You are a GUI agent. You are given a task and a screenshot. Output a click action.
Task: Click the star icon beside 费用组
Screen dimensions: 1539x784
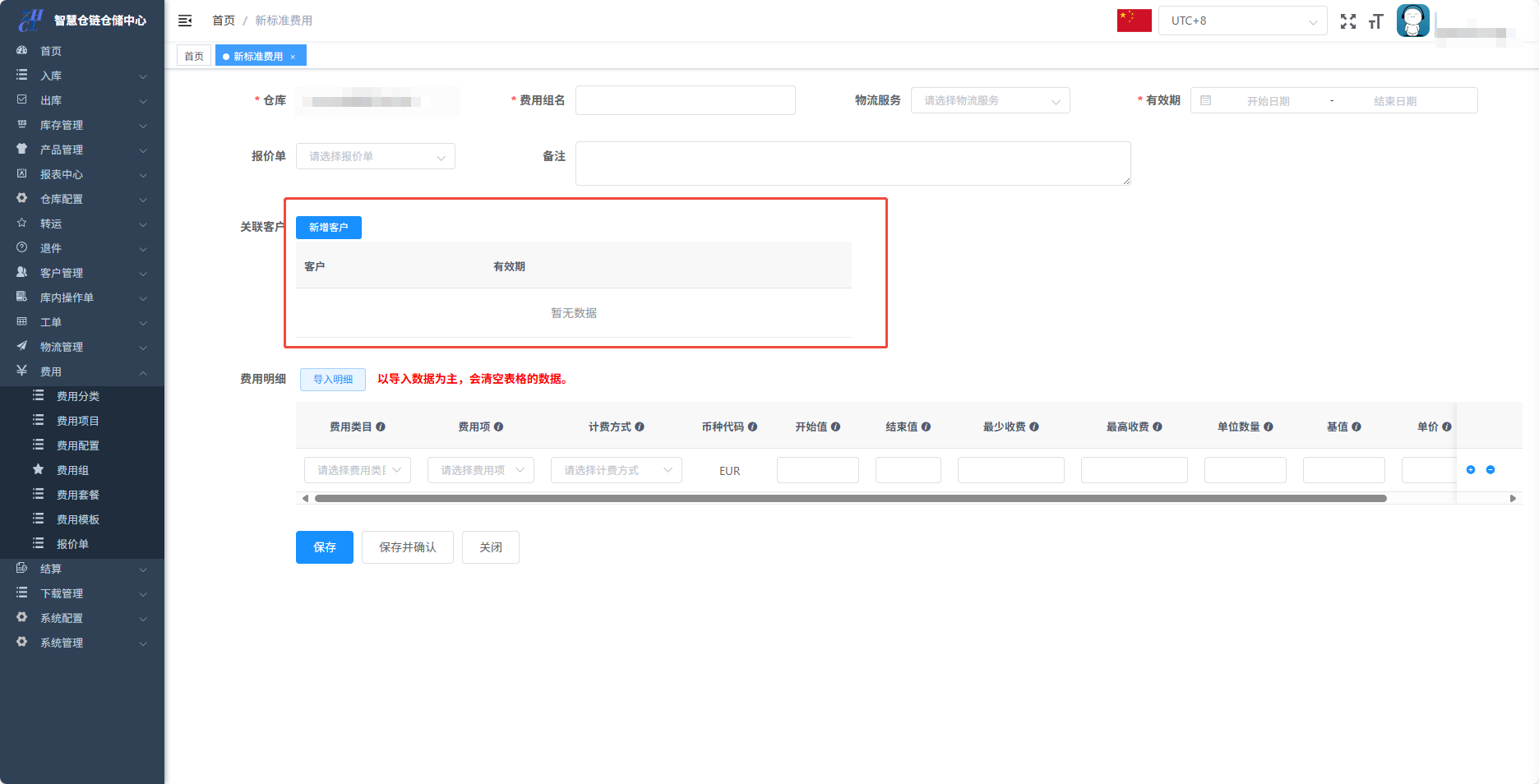pos(38,469)
